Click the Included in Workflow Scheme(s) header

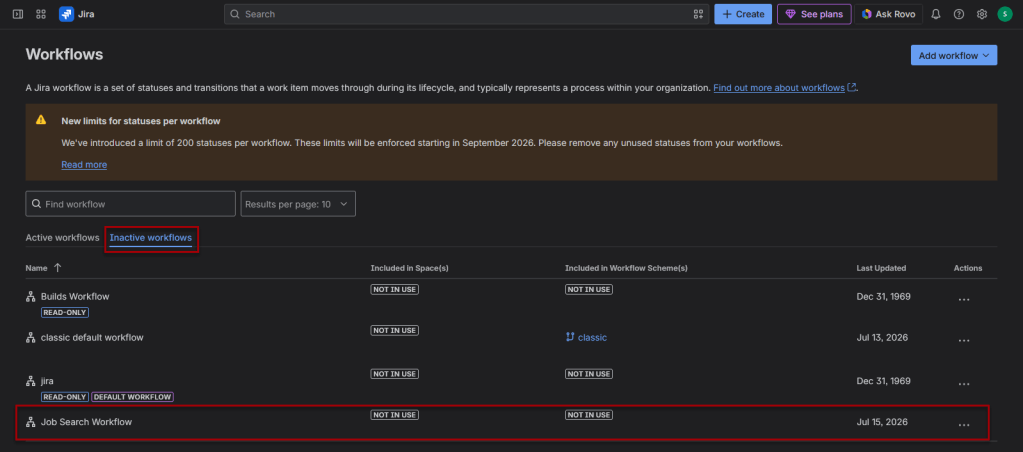click(626, 268)
